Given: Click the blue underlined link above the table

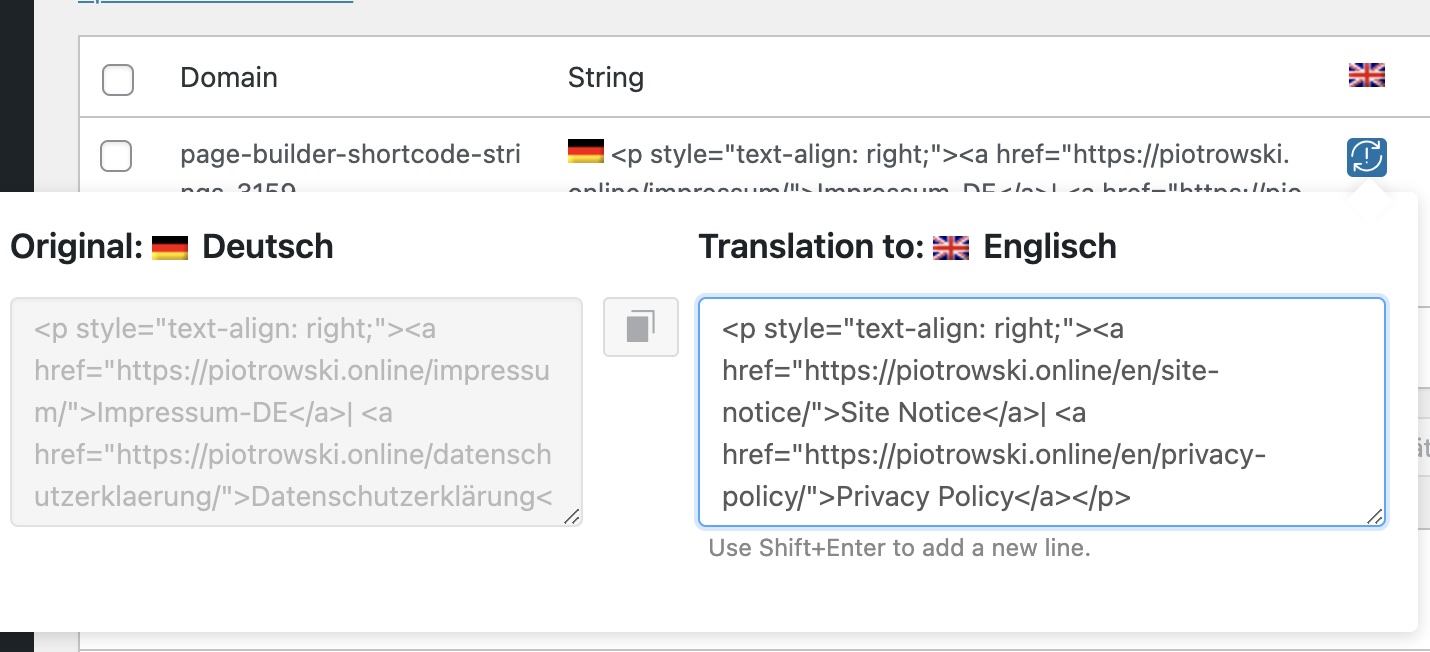Looking at the screenshot, I should pos(215,2).
